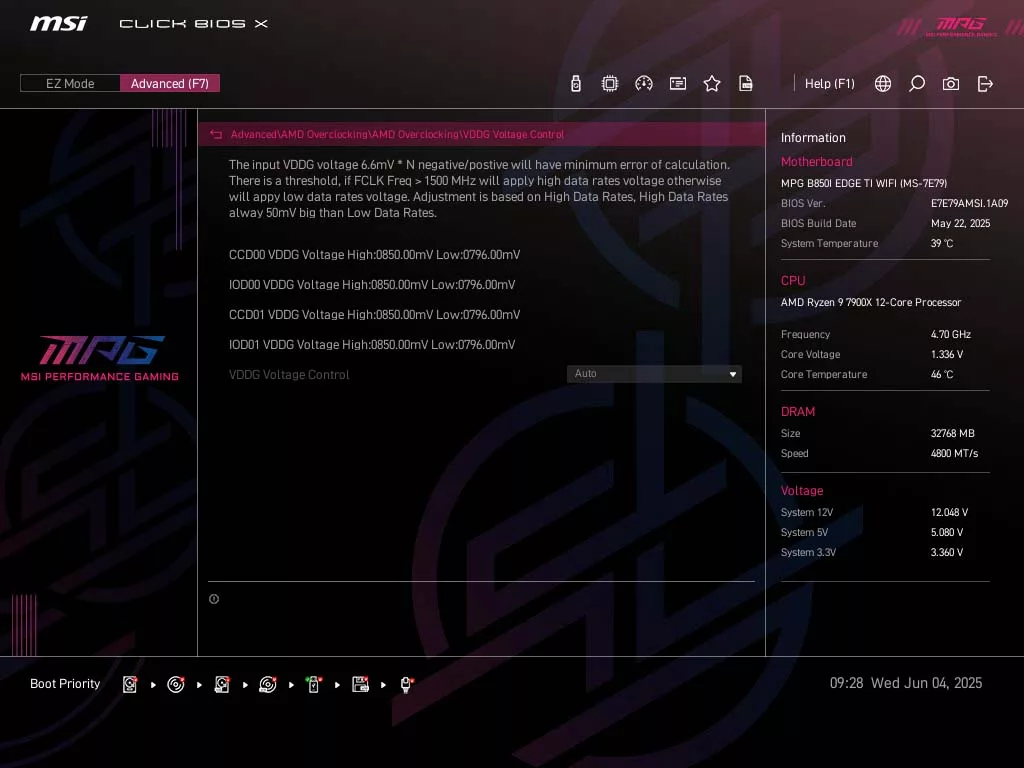Screen dimensions: 1024x768
Task: Select the USB key boot device with green dot
Action: coord(314,684)
